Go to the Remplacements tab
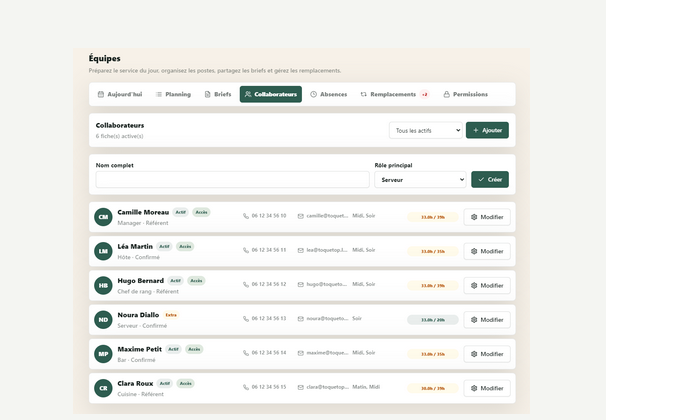 (394, 94)
